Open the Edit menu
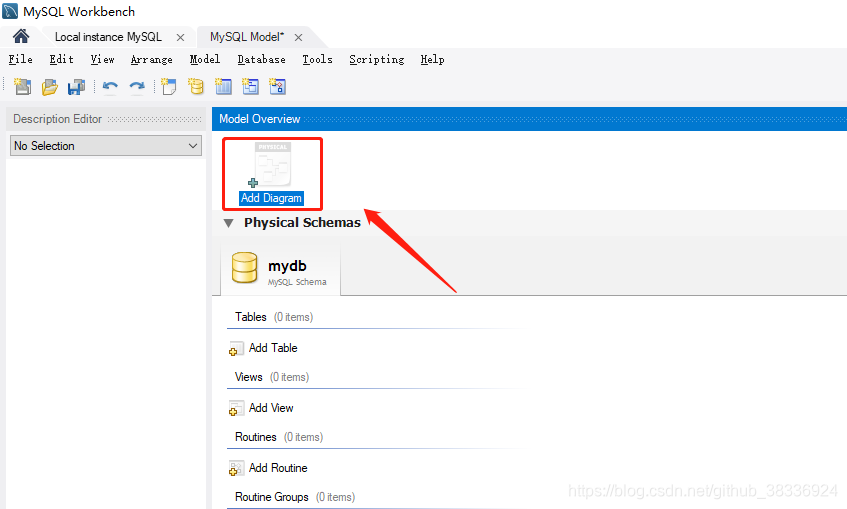 (62, 59)
